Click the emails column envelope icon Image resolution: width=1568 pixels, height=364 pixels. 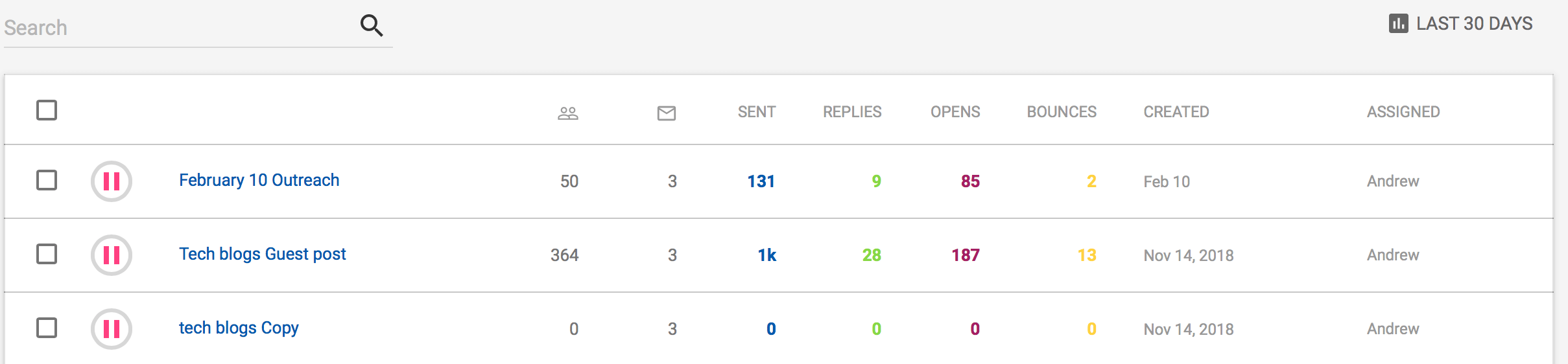click(x=666, y=113)
